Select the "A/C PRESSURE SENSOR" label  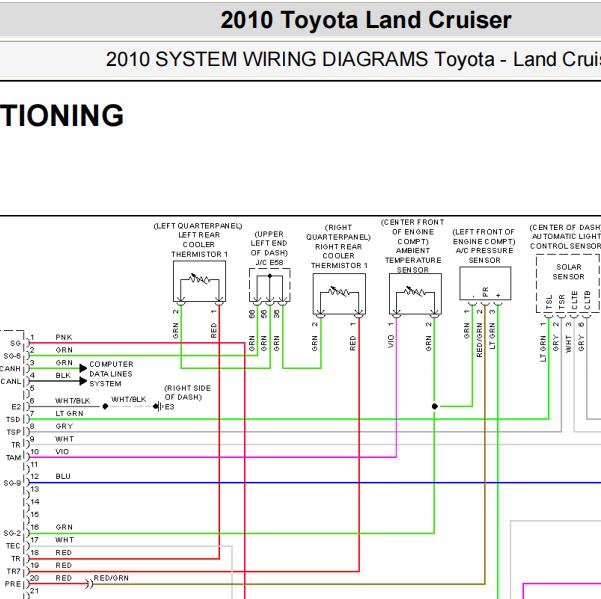coord(484,255)
